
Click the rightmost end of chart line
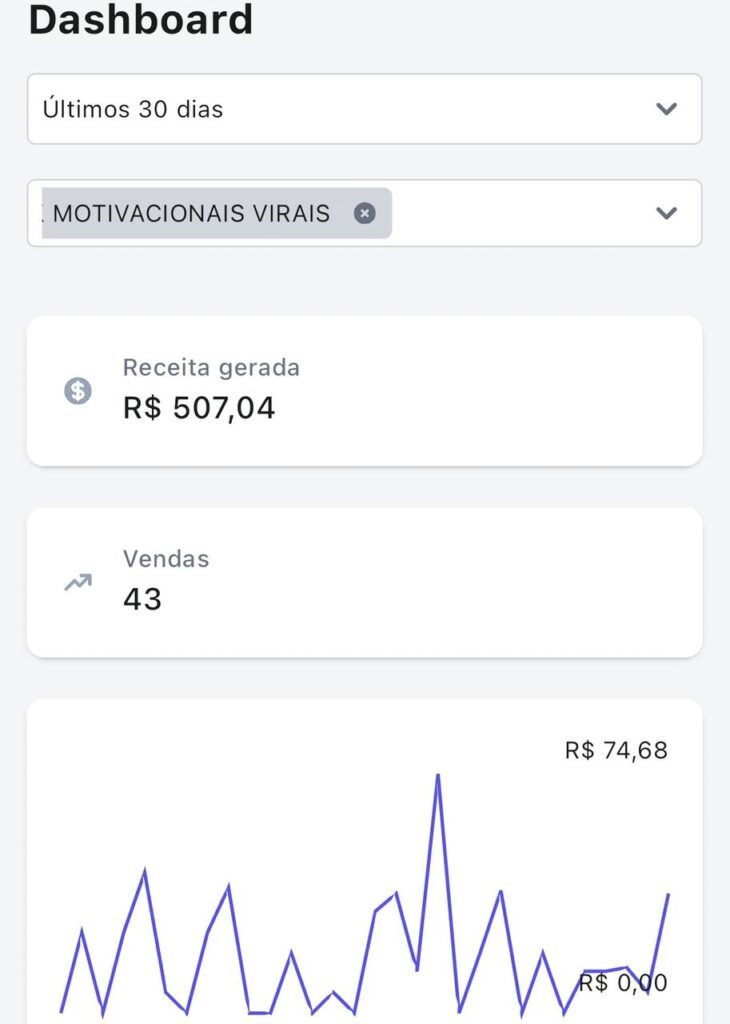click(668, 894)
